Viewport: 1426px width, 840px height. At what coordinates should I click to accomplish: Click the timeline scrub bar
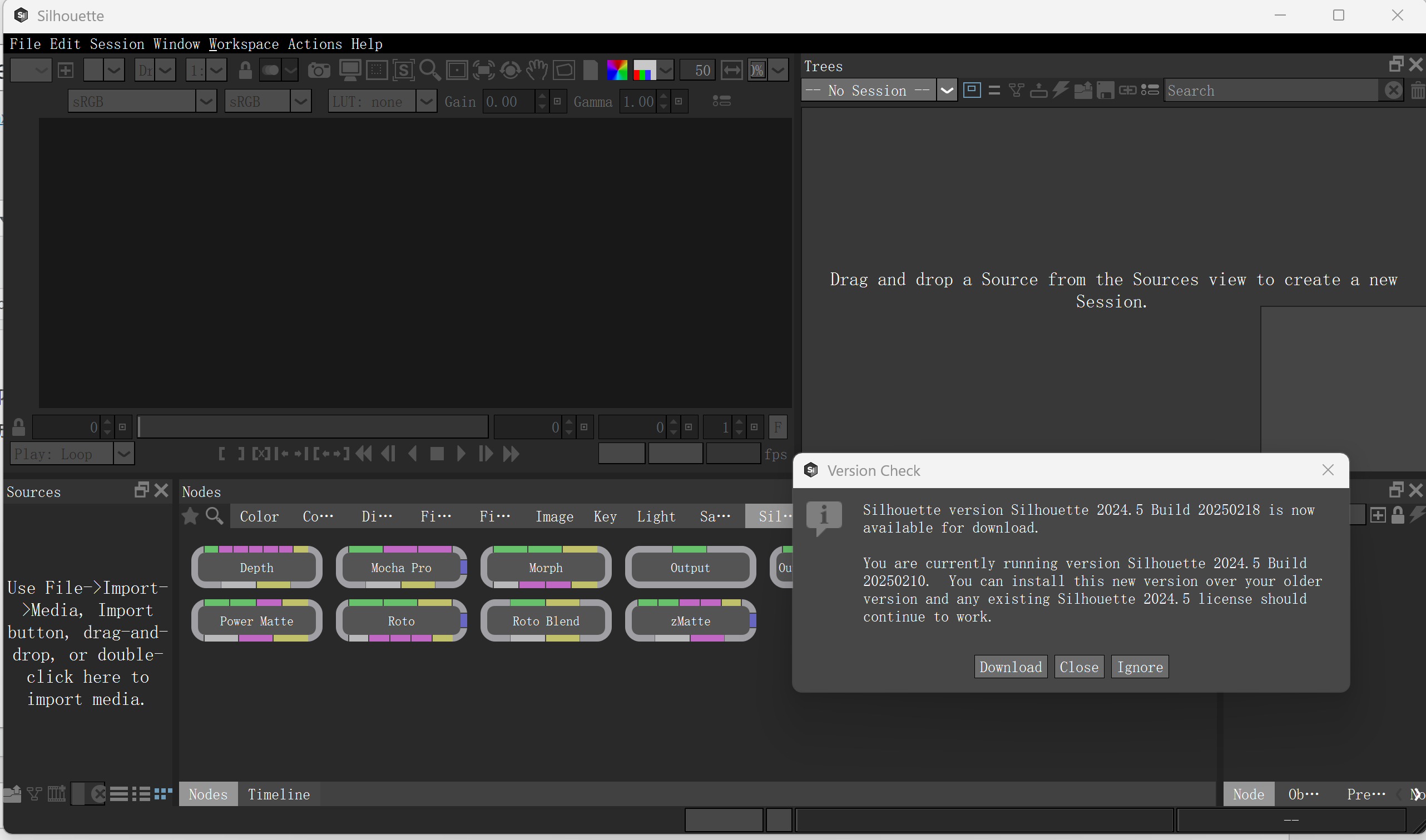(313, 427)
